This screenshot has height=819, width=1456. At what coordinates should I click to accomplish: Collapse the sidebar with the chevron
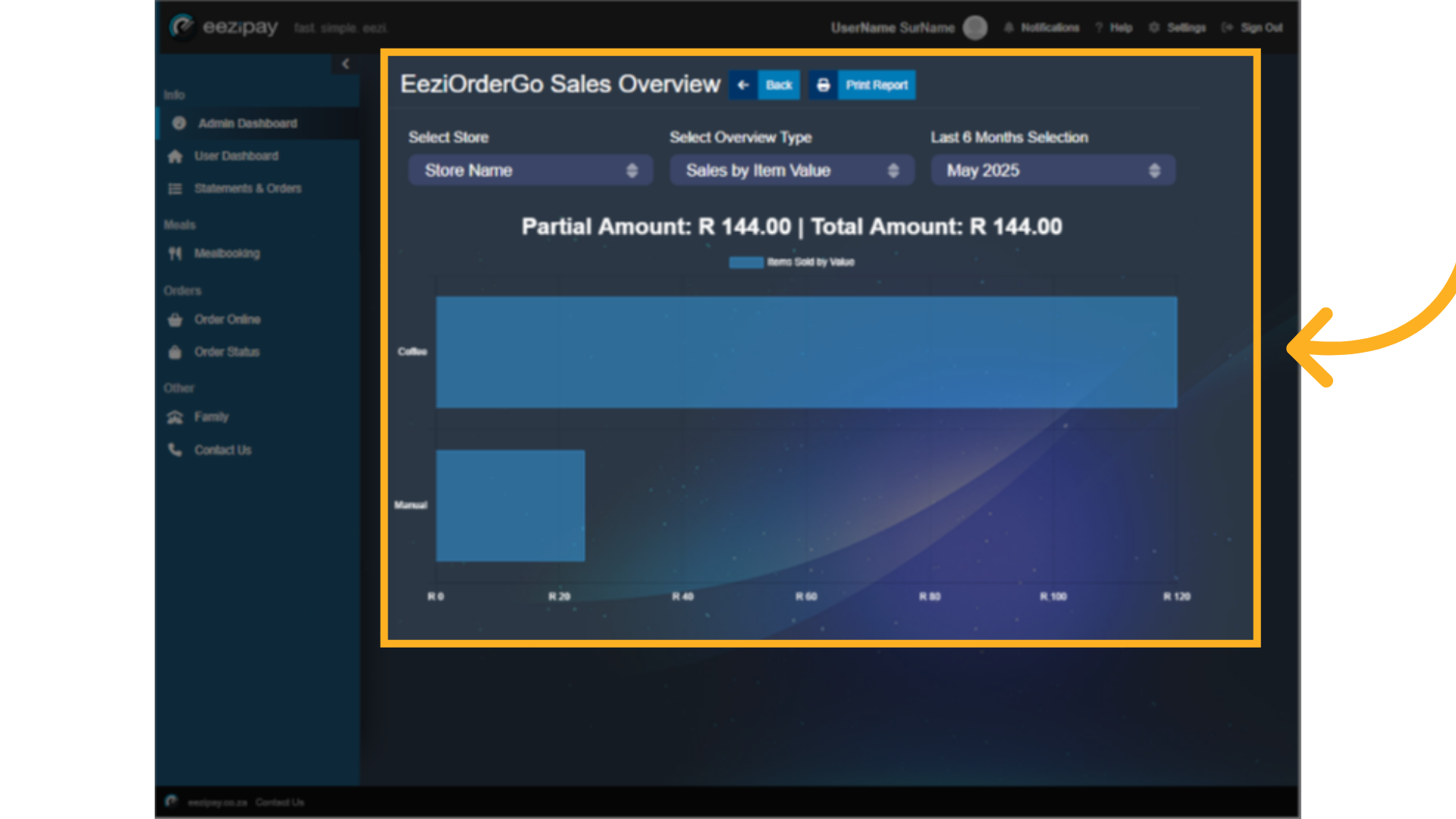(346, 64)
